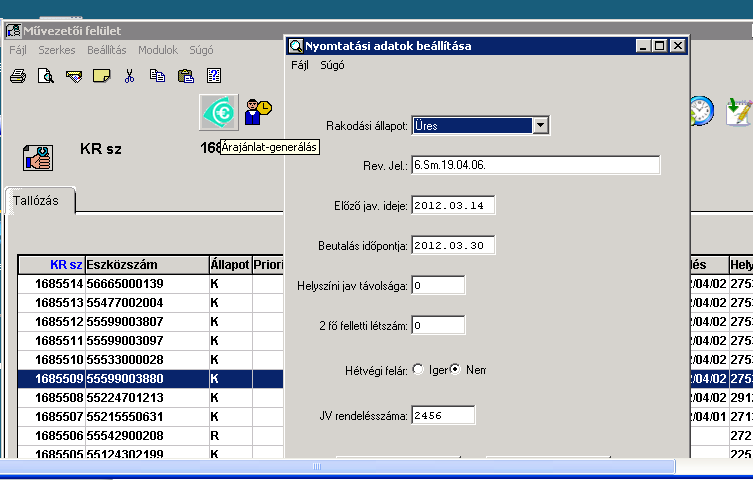Sort by the KR sz column header

click(x=51, y=265)
